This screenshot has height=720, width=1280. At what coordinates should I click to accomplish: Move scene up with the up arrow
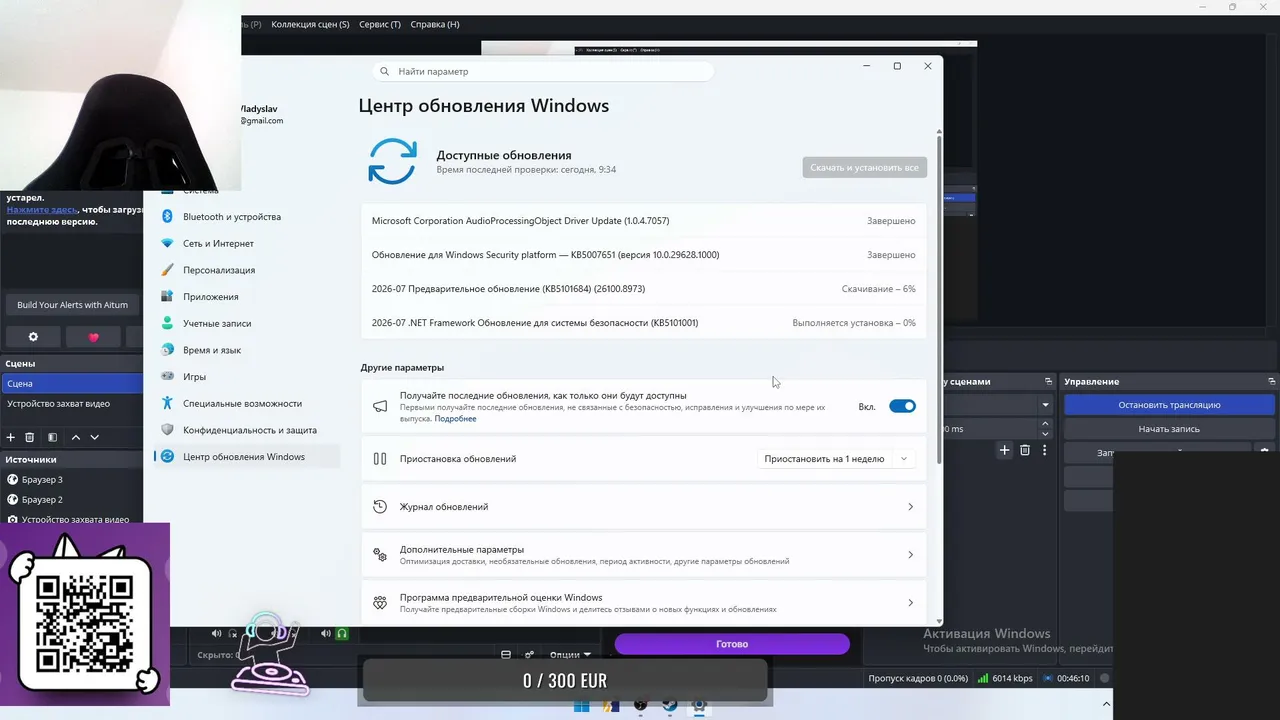coord(75,437)
